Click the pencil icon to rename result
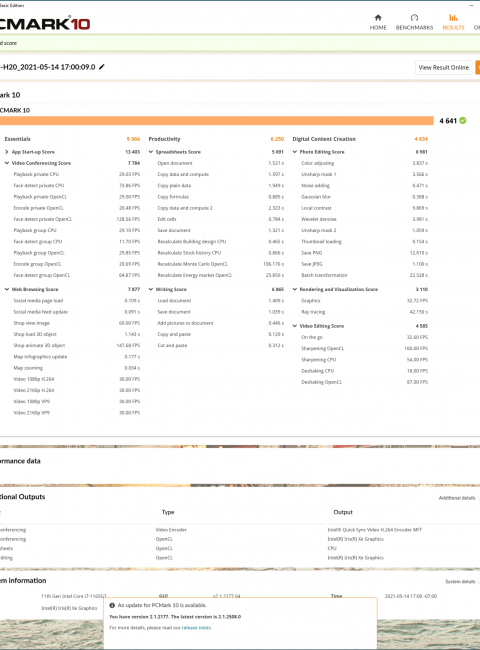This screenshot has height=650, width=480. point(102,67)
